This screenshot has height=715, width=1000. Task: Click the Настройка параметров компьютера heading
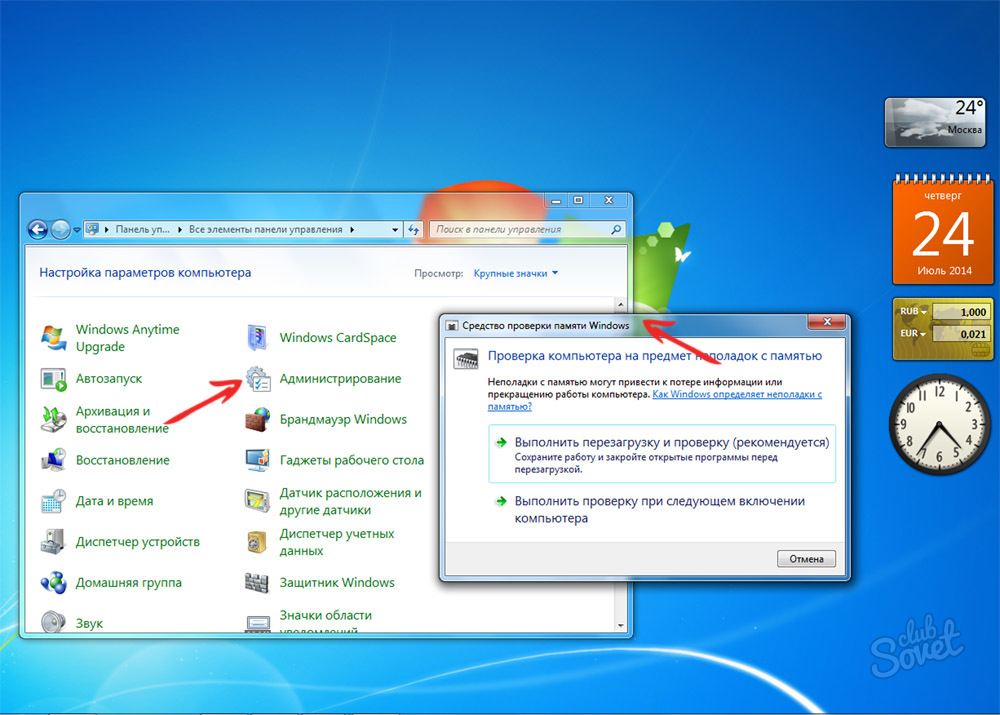[145, 273]
